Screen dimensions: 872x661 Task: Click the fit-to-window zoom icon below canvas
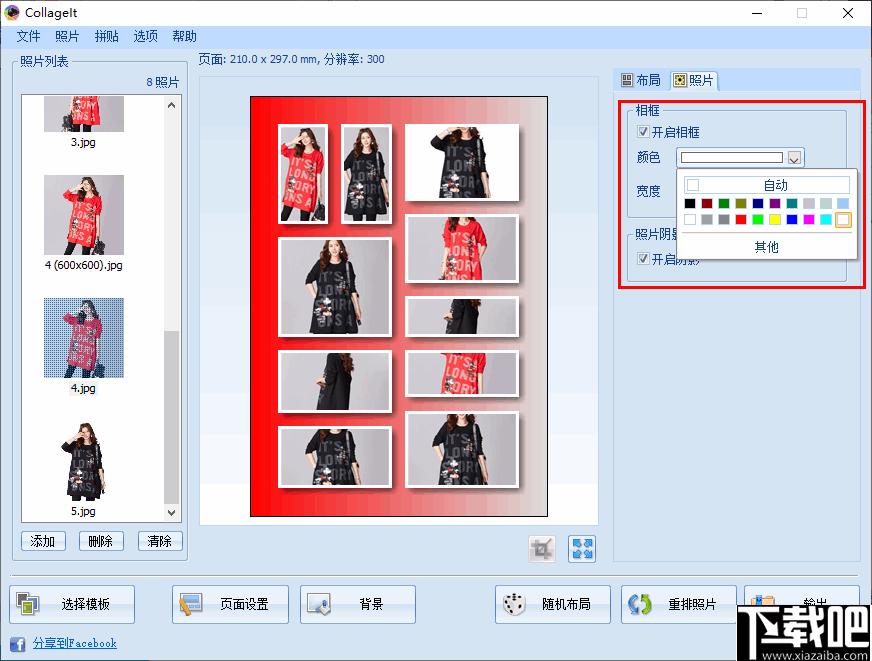[x=582, y=549]
